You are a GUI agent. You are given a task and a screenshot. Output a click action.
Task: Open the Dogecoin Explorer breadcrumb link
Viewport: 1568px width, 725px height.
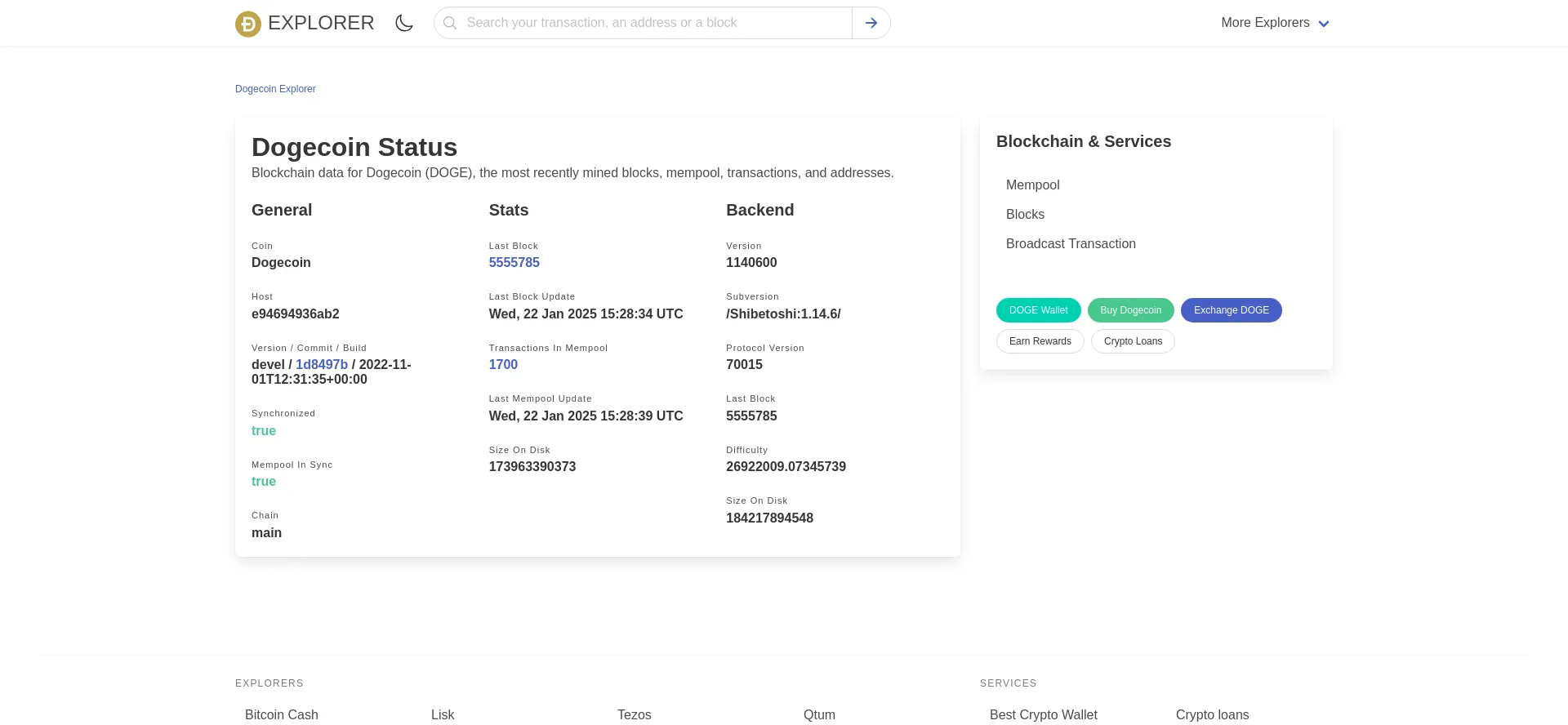pos(275,89)
